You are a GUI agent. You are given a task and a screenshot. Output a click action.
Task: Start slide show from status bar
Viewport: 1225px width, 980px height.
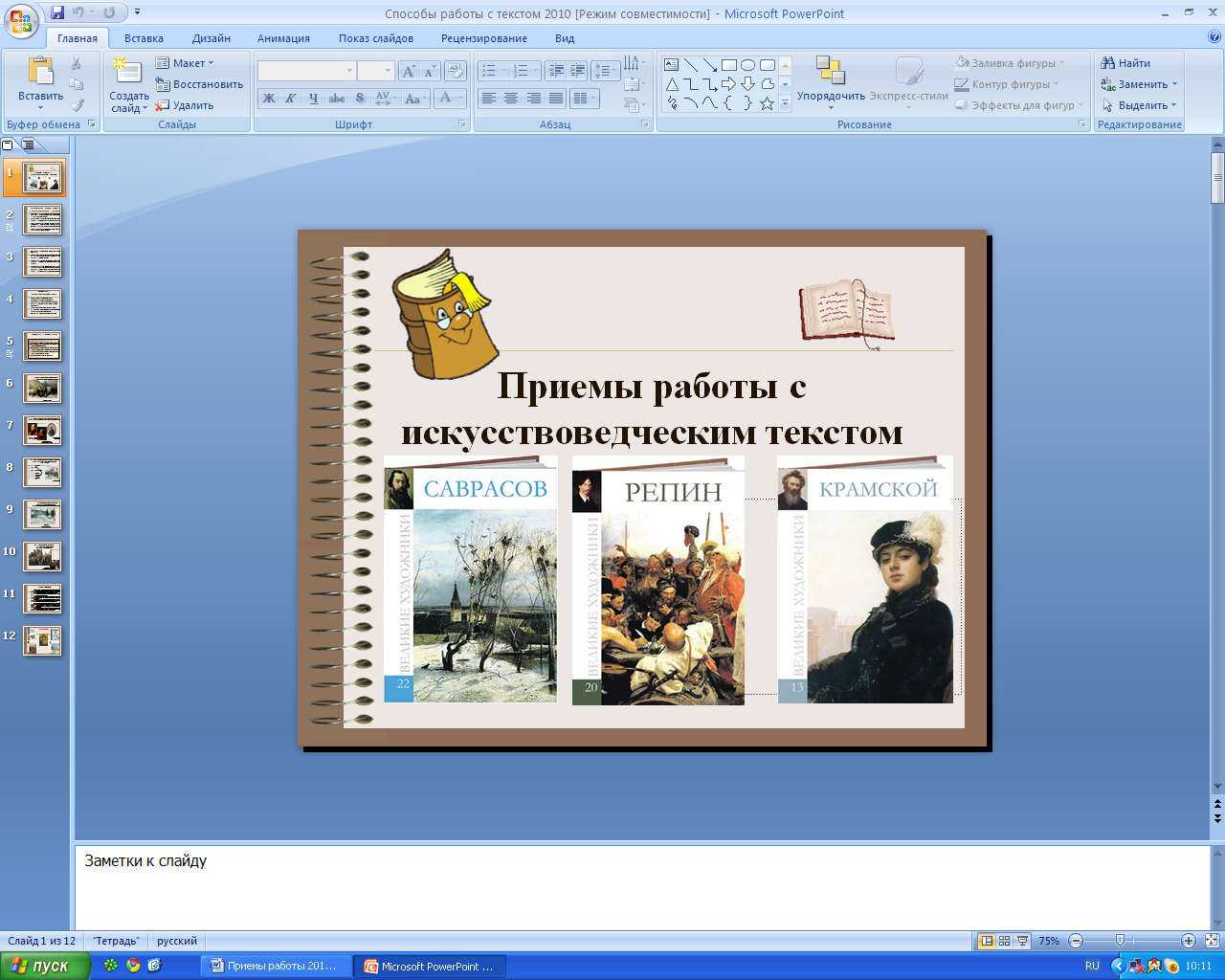(x=1022, y=941)
